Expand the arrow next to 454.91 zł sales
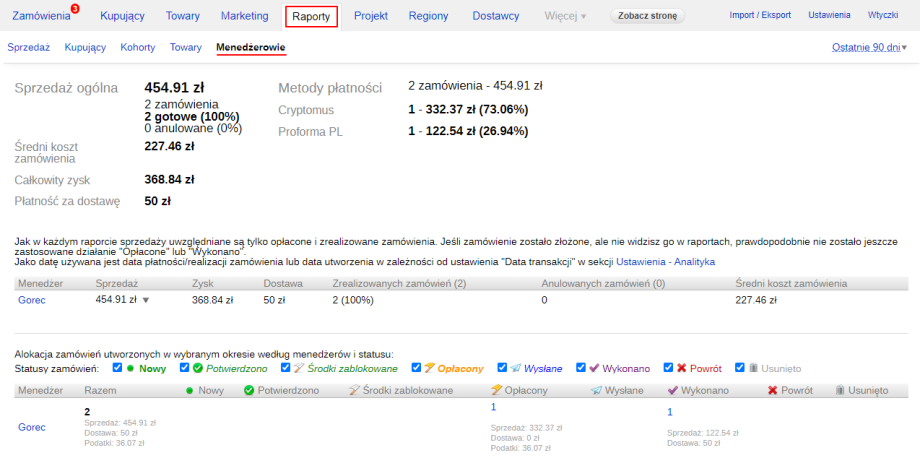The width and height of the screenshot is (920, 458). 145,300
